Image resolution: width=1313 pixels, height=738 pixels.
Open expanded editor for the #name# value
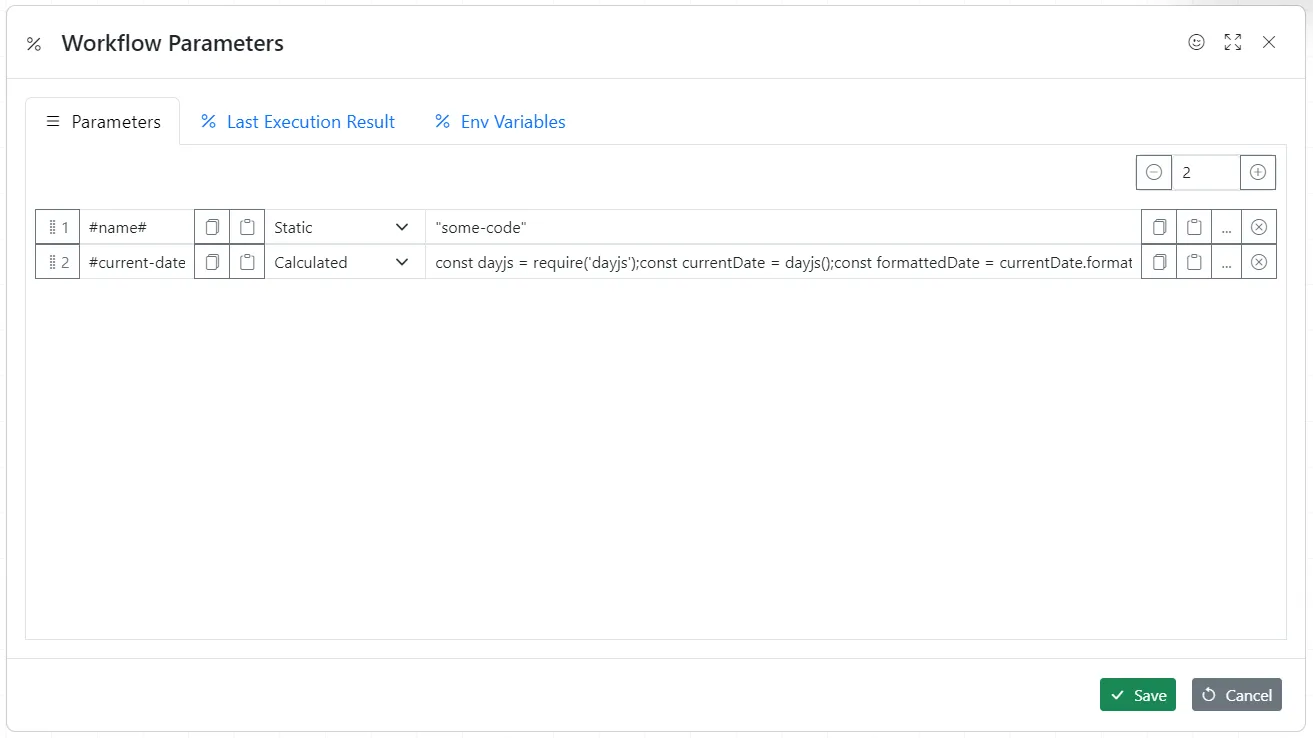pos(1226,227)
